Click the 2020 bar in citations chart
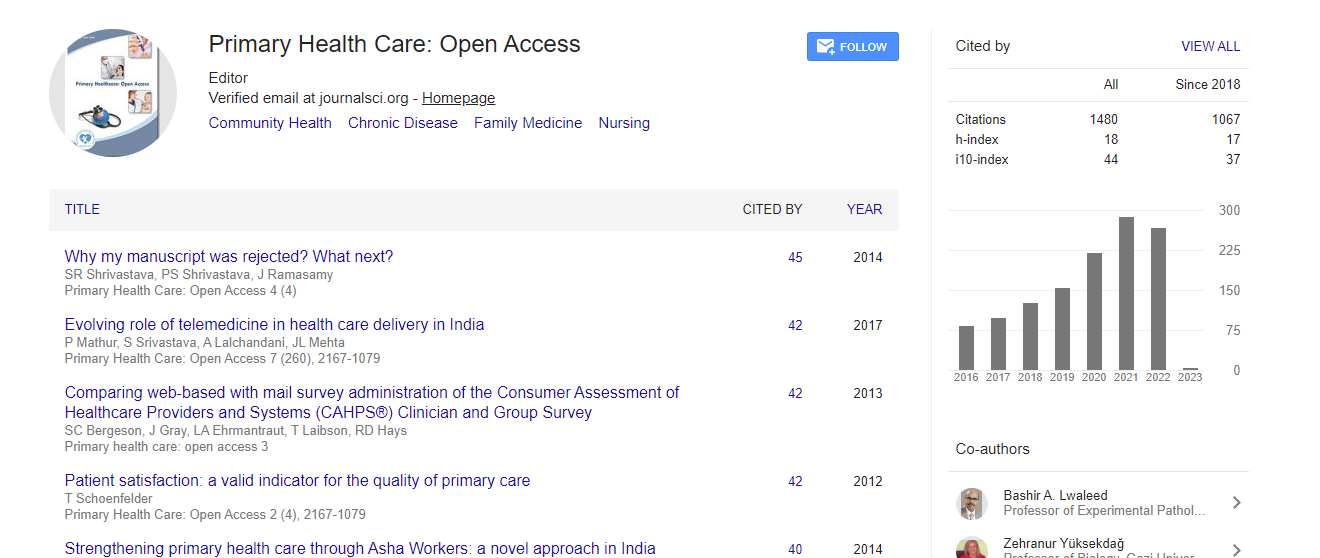 [x=1094, y=311]
